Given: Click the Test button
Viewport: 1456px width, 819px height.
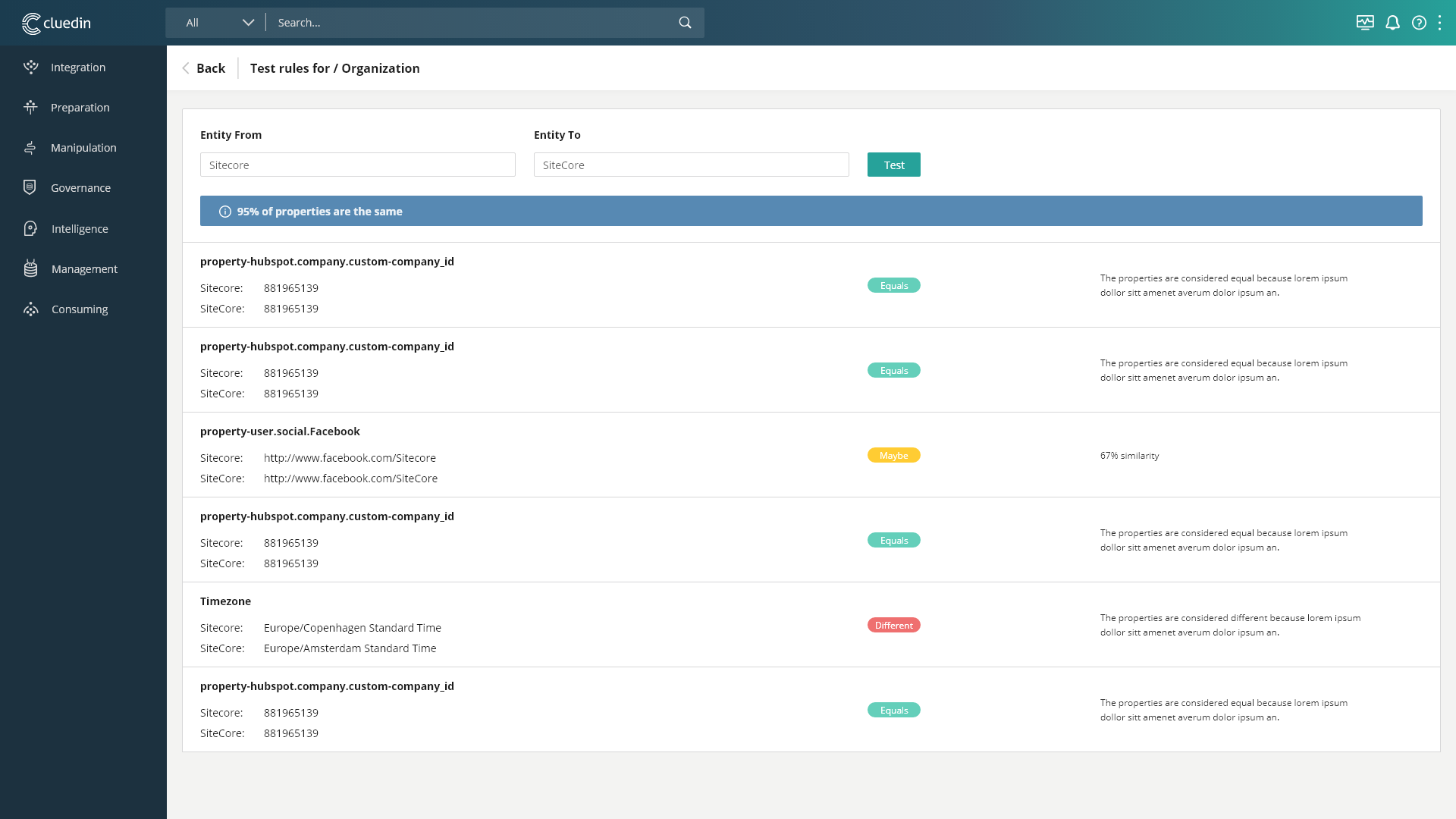Looking at the screenshot, I should [x=893, y=165].
